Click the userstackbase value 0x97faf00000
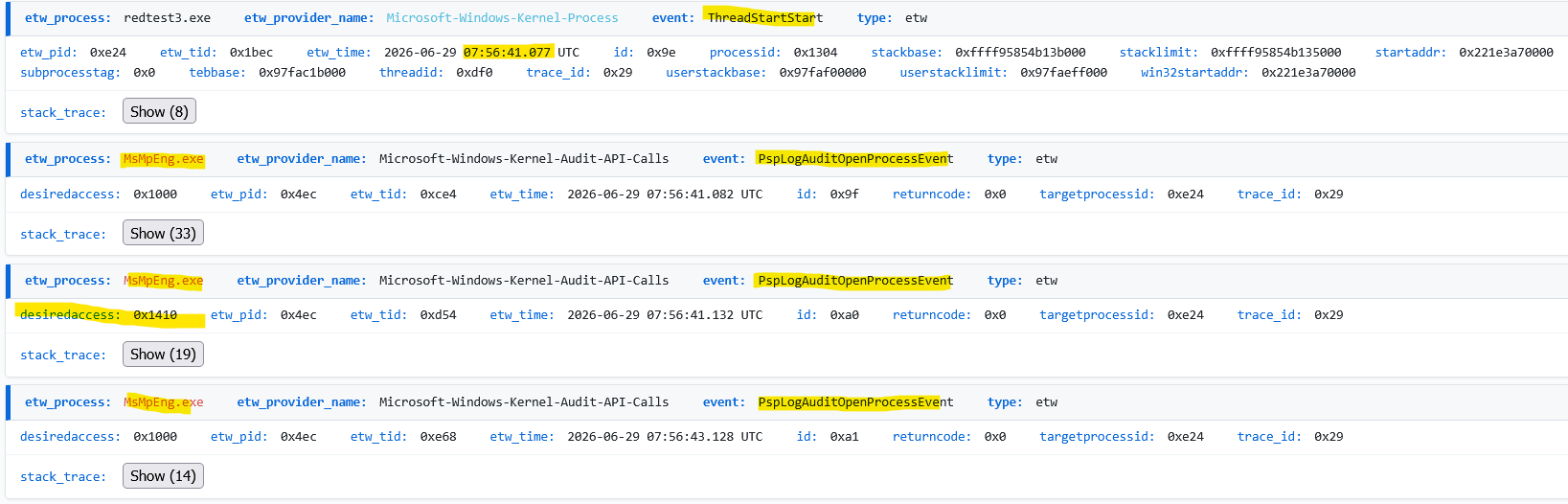The height and width of the screenshot is (504, 1568). click(822, 73)
